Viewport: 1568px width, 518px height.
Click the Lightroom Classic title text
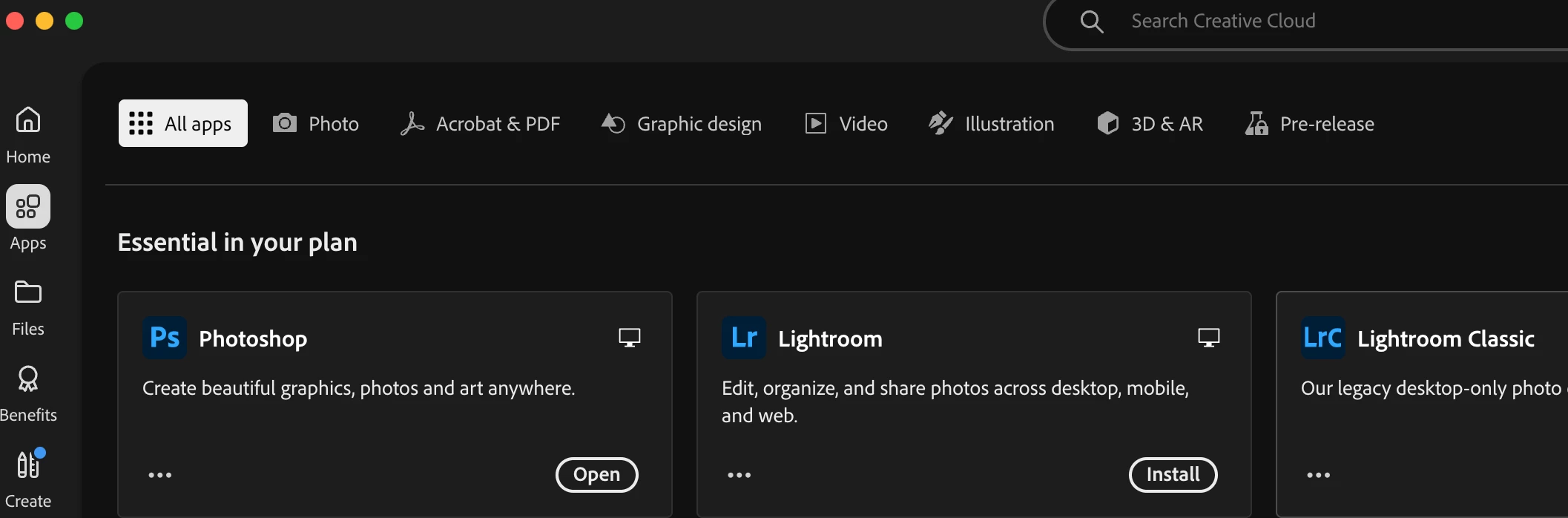pos(1446,339)
